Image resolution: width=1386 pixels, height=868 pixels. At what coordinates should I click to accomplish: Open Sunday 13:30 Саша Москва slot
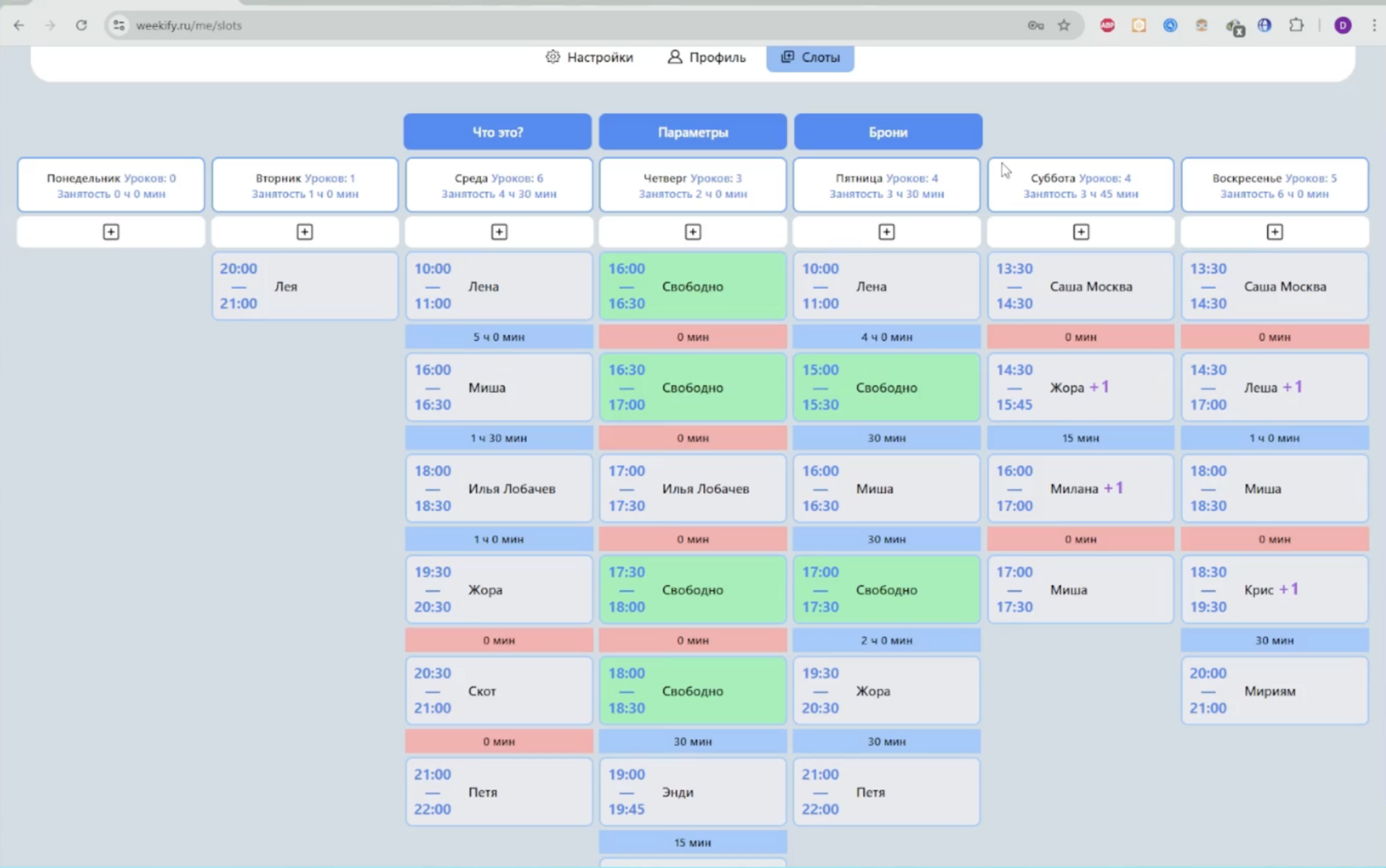[1275, 286]
